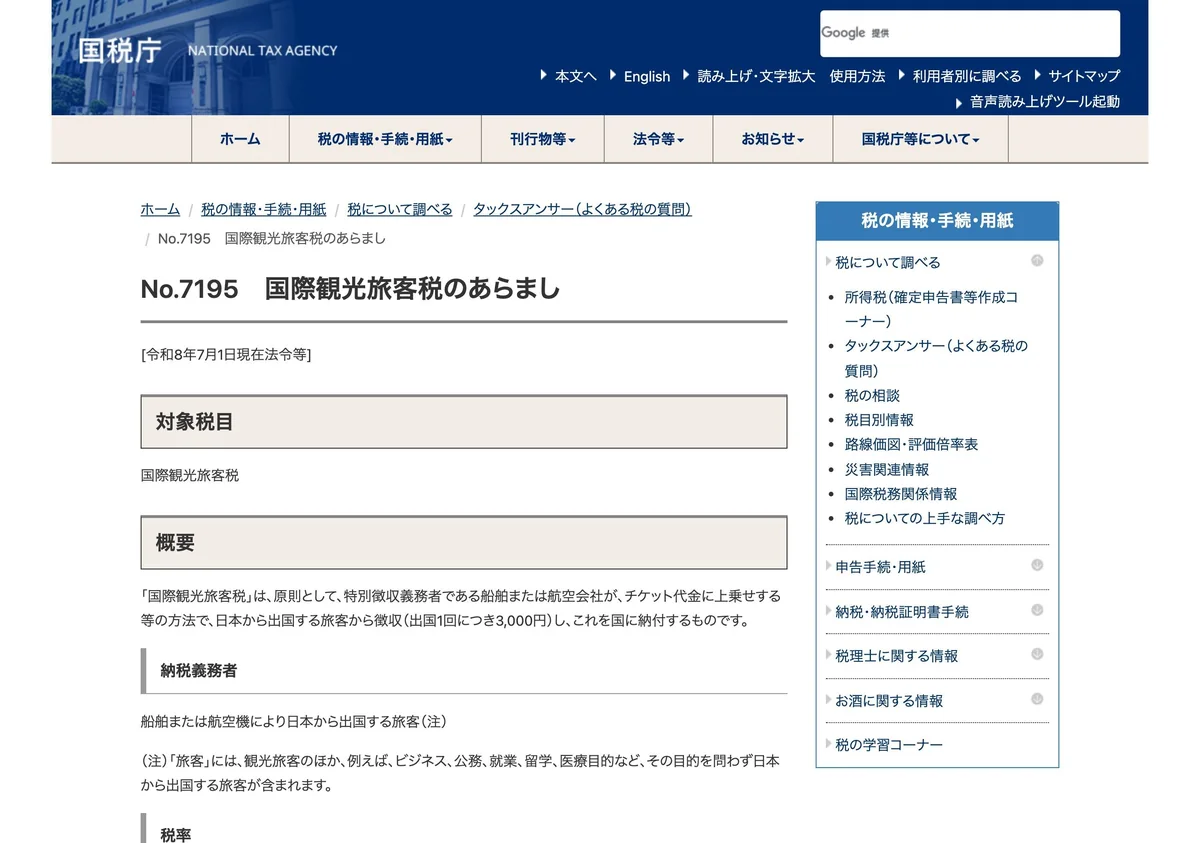The height and width of the screenshot is (843, 1200).
Task: Open 税の学習コーナー sidebar item
Action: click(x=889, y=745)
